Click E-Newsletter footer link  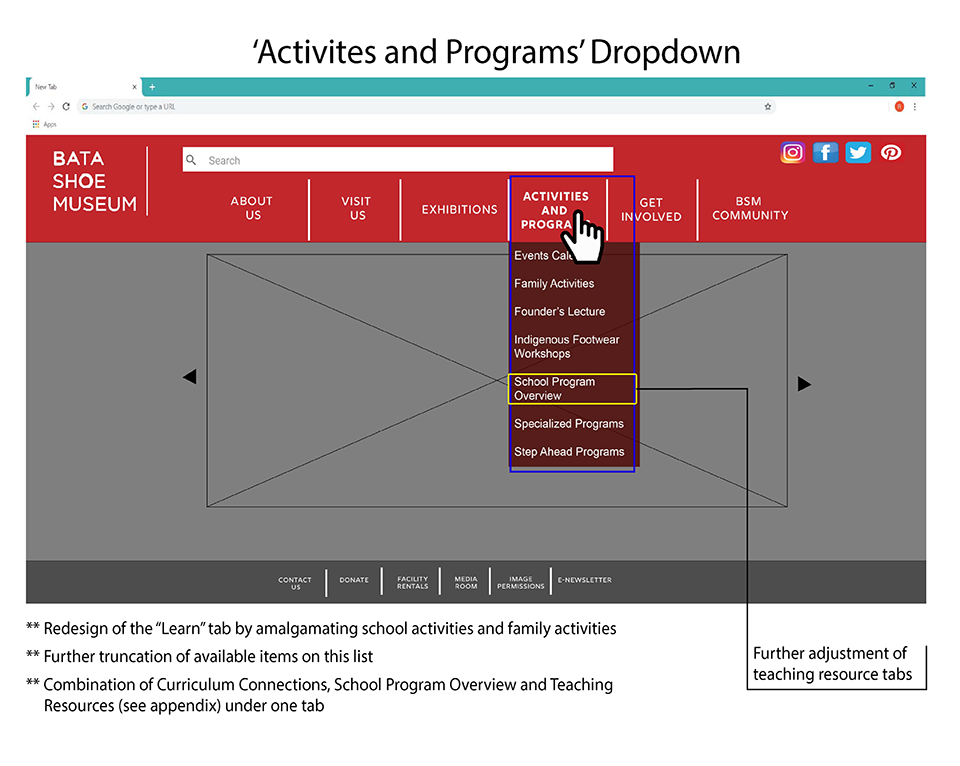(x=585, y=580)
